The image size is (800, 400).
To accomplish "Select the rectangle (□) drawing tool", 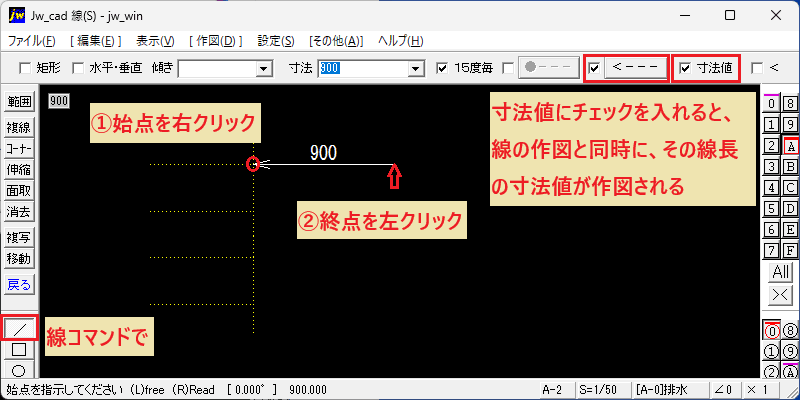I will 19,349.
